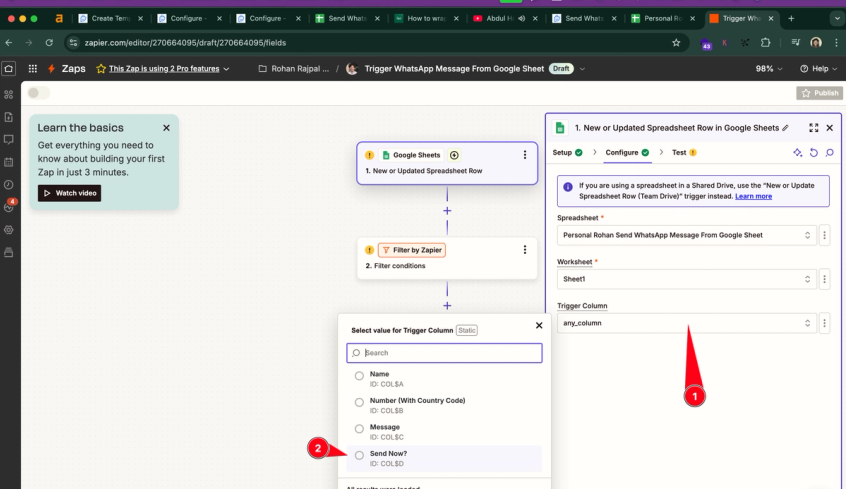846x489 pixels.
Task: Toggle the Zap on/off switch
Action: [x=38, y=93]
